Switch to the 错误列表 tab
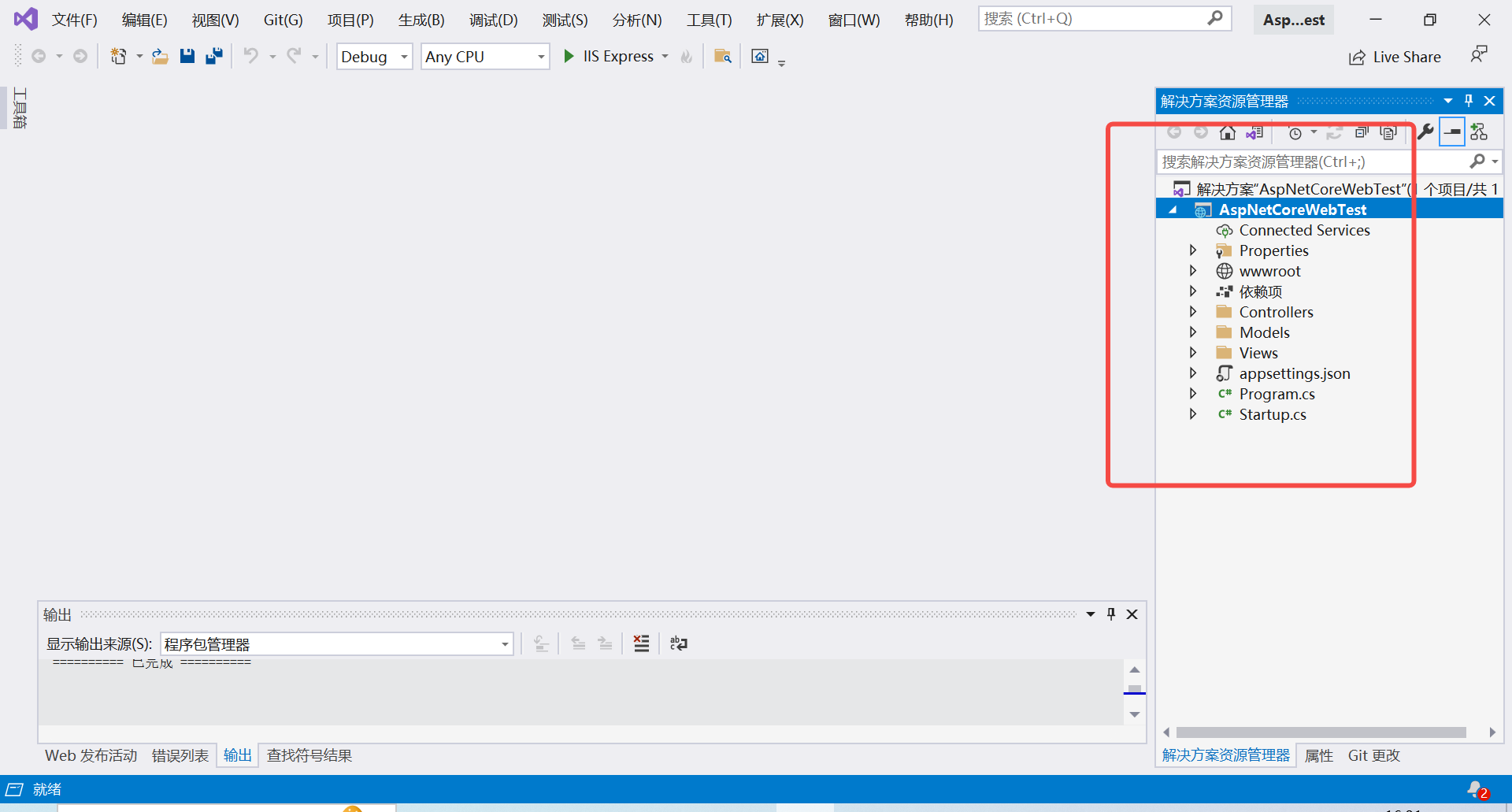Image resolution: width=1512 pixels, height=812 pixels. [x=180, y=755]
